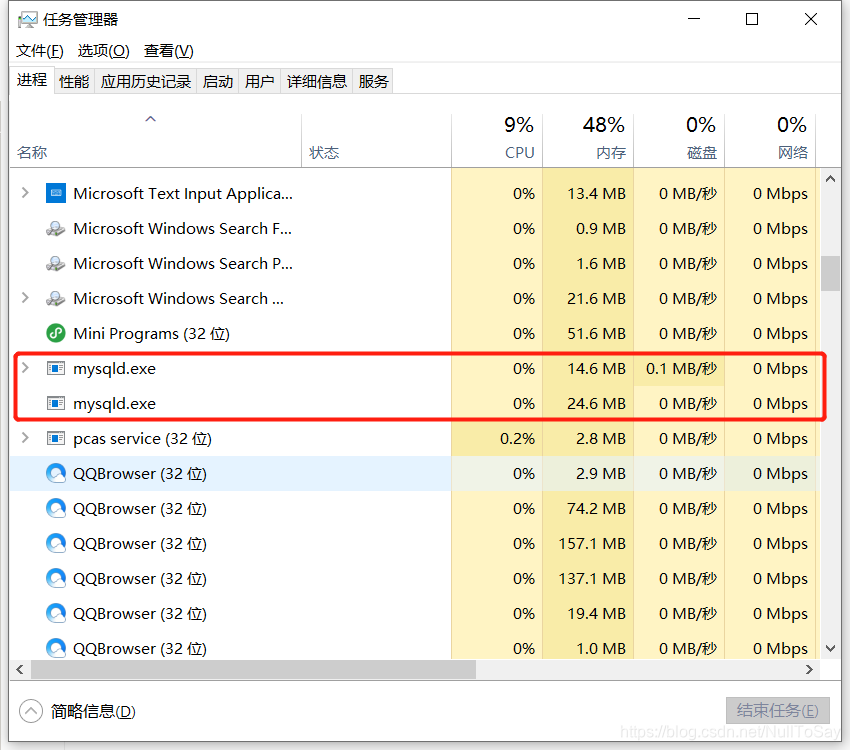Click the mysqld.exe icon with 14.6 MB memory
850x750 pixels.
(56, 368)
